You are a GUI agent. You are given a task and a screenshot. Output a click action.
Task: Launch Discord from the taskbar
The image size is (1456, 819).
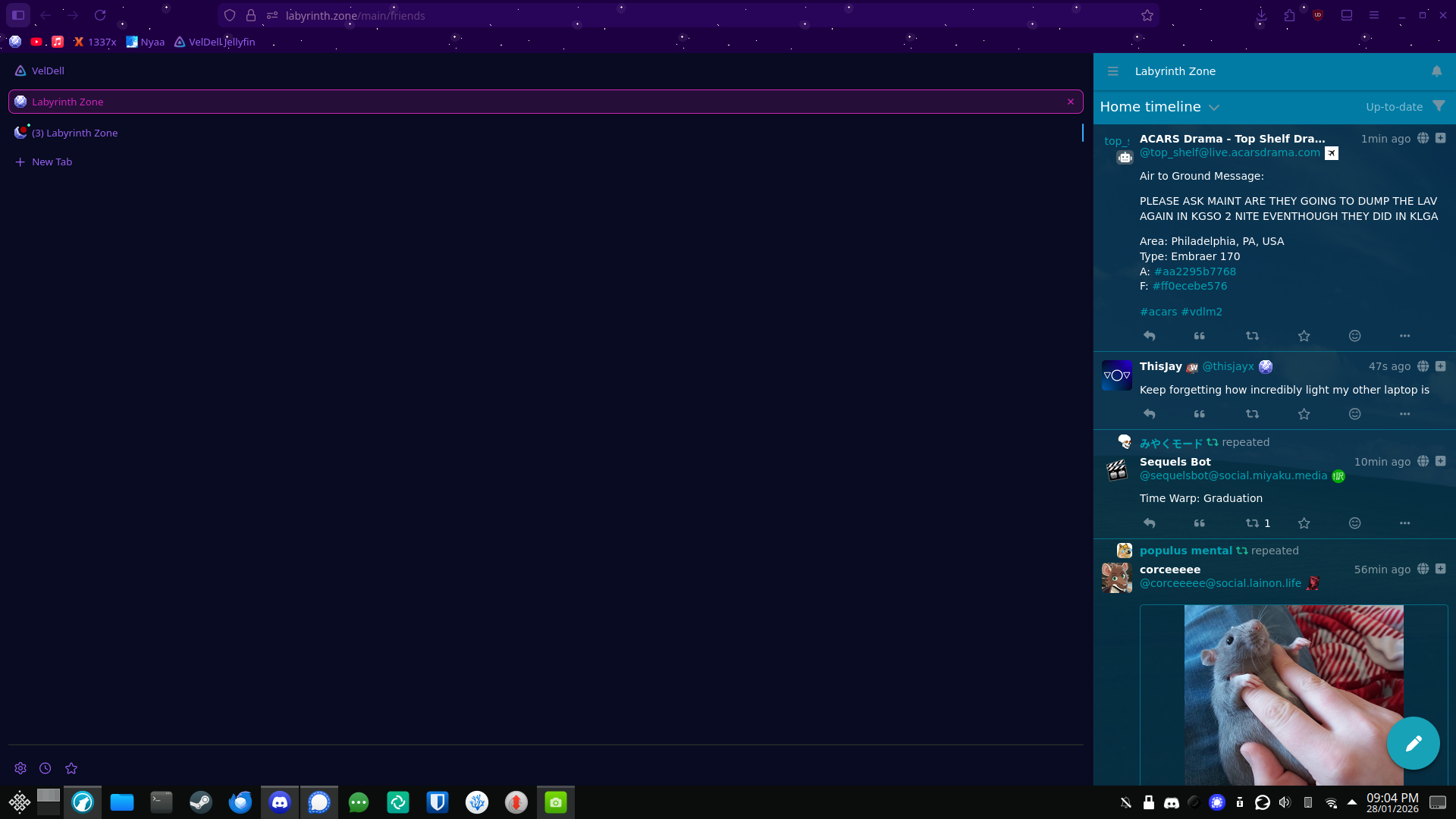pyautogui.click(x=279, y=802)
